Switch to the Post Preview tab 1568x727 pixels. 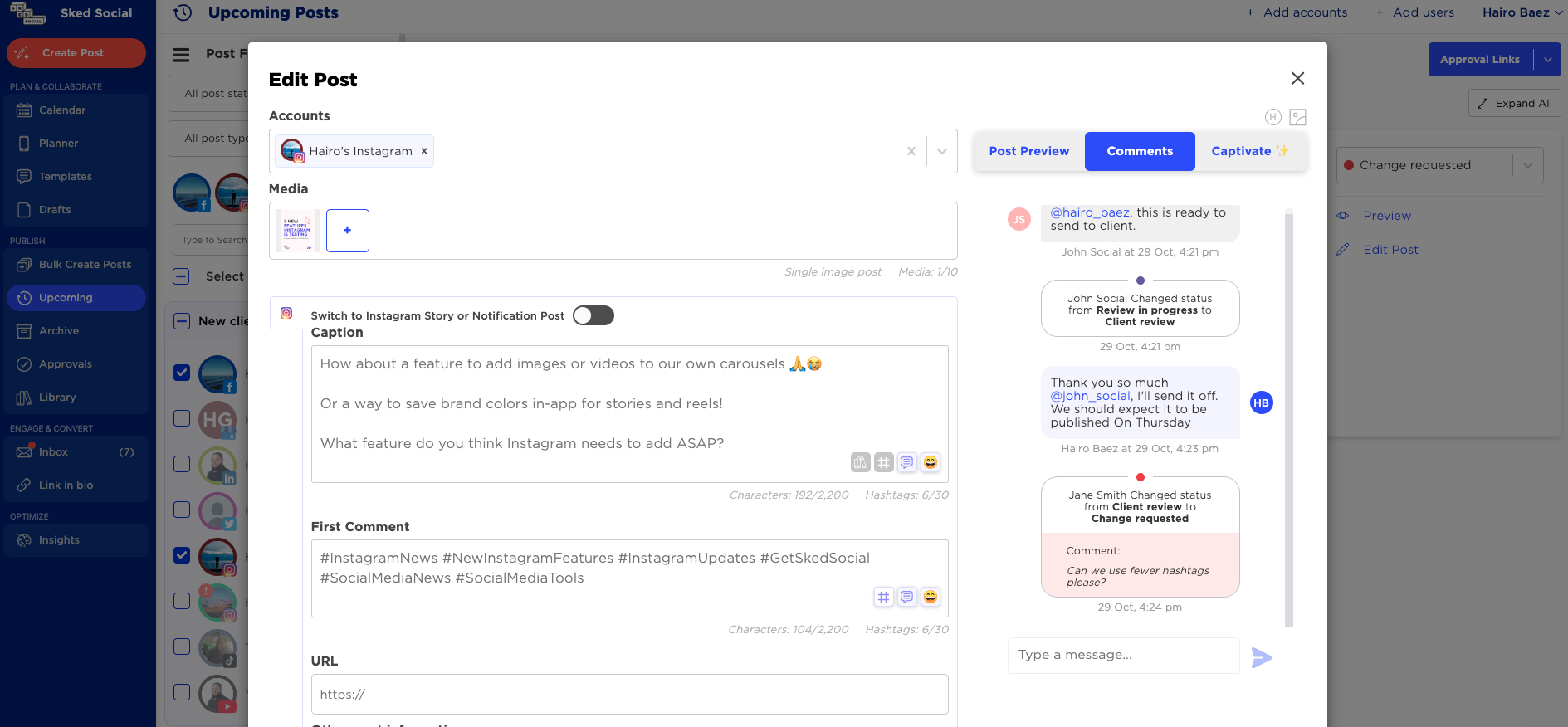1029,151
